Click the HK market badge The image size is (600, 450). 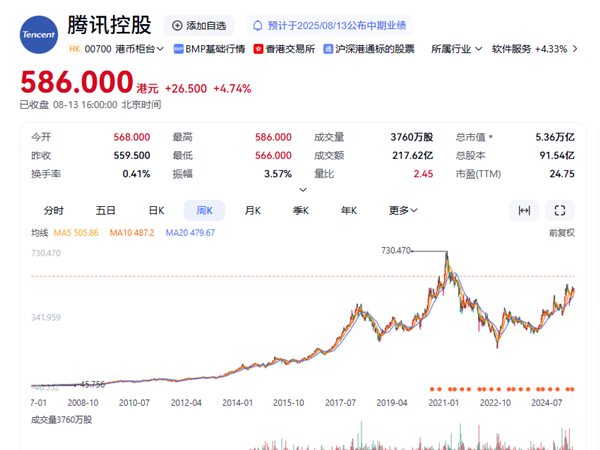click(x=74, y=49)
